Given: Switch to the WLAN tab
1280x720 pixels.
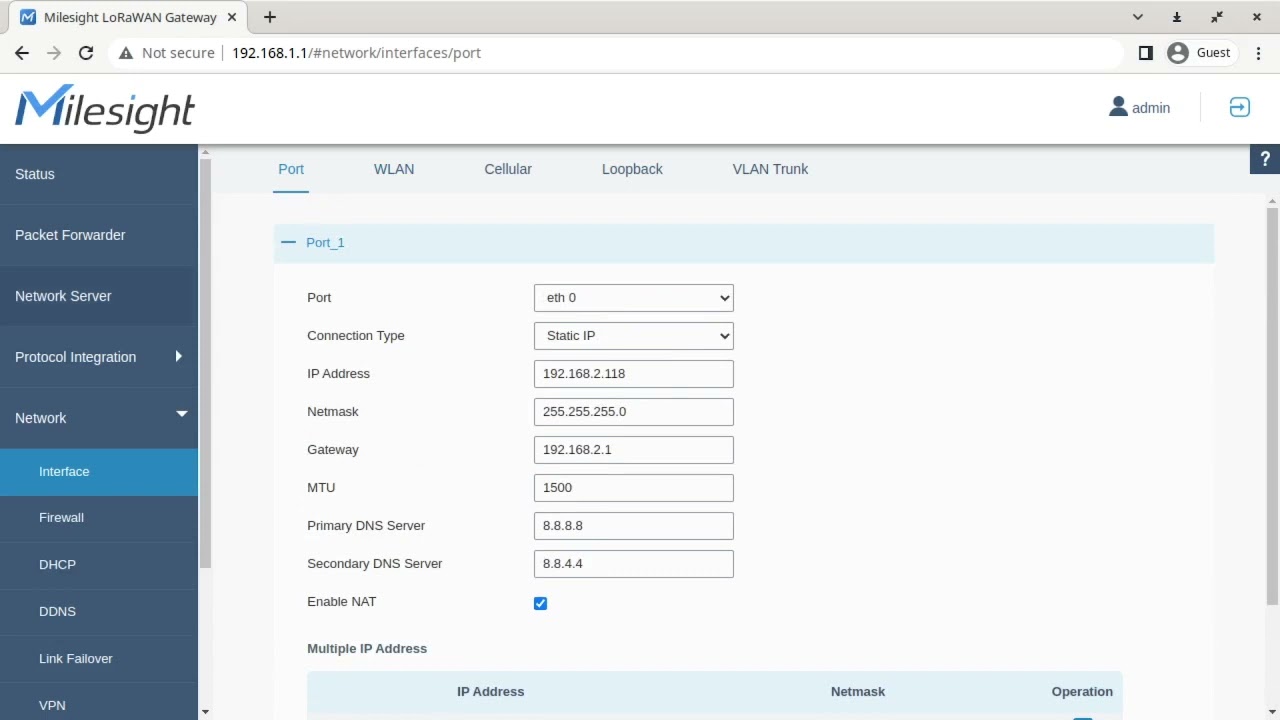Looking at the screenshot, I should tap(394, 169).
